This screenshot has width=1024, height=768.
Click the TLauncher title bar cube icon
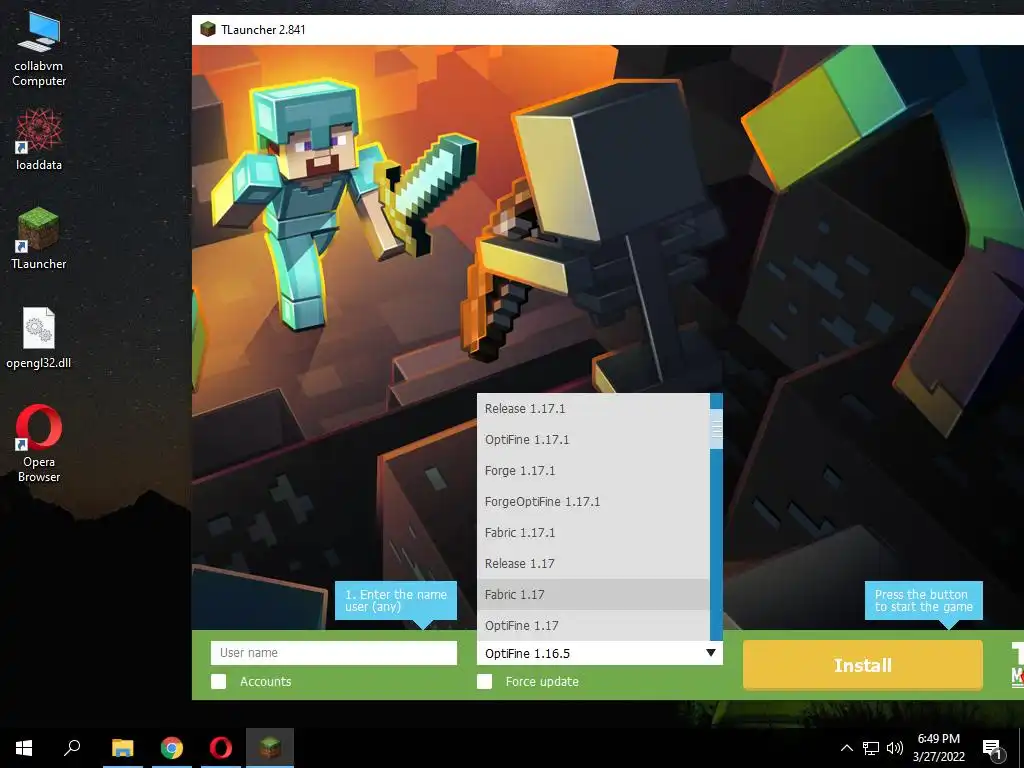[x=208, y=29]
